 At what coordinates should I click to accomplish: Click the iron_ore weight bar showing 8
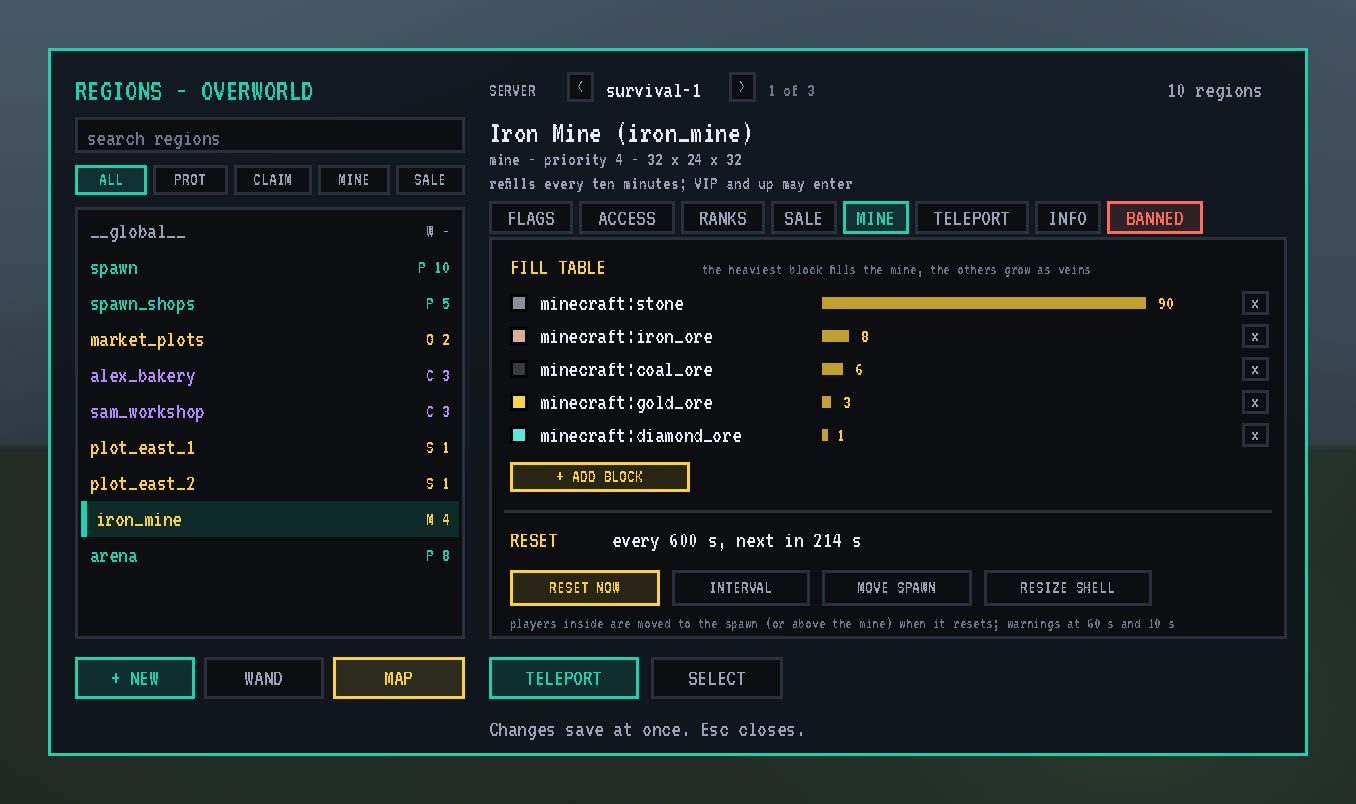(835, 336)
